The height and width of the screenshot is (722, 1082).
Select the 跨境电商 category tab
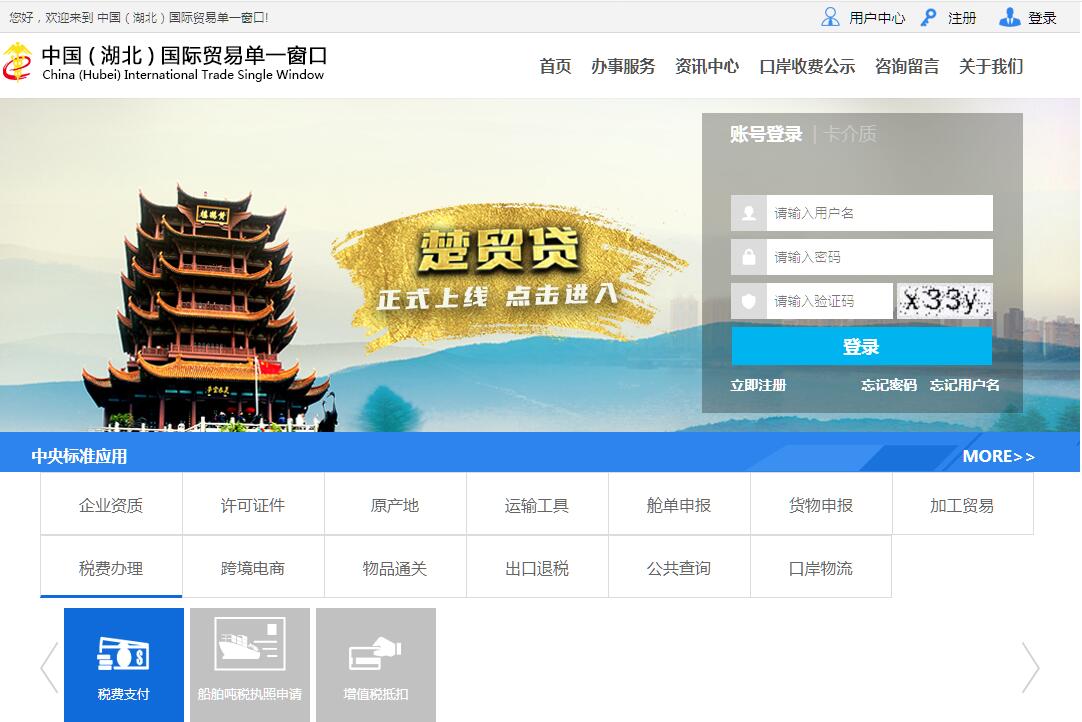click(x=253, y=568)
